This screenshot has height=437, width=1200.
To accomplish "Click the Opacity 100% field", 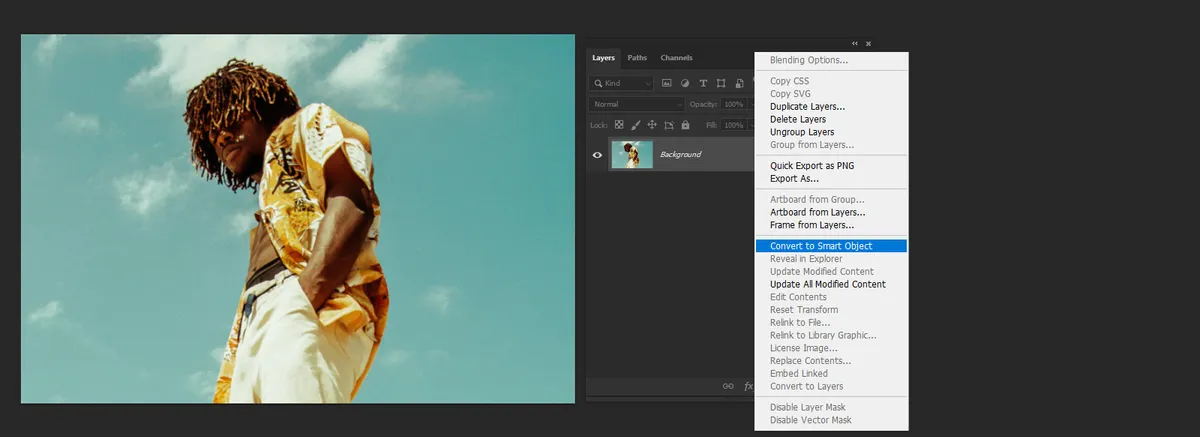I will [734, 104].
